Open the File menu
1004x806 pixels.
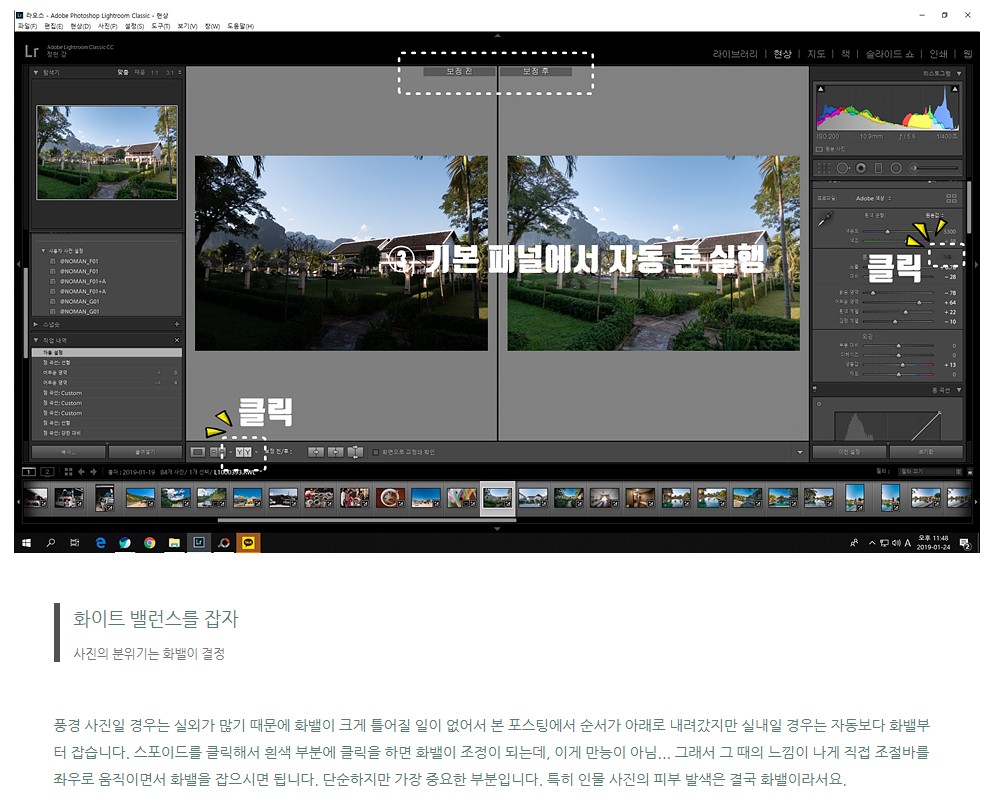click(x=27, y=26)
